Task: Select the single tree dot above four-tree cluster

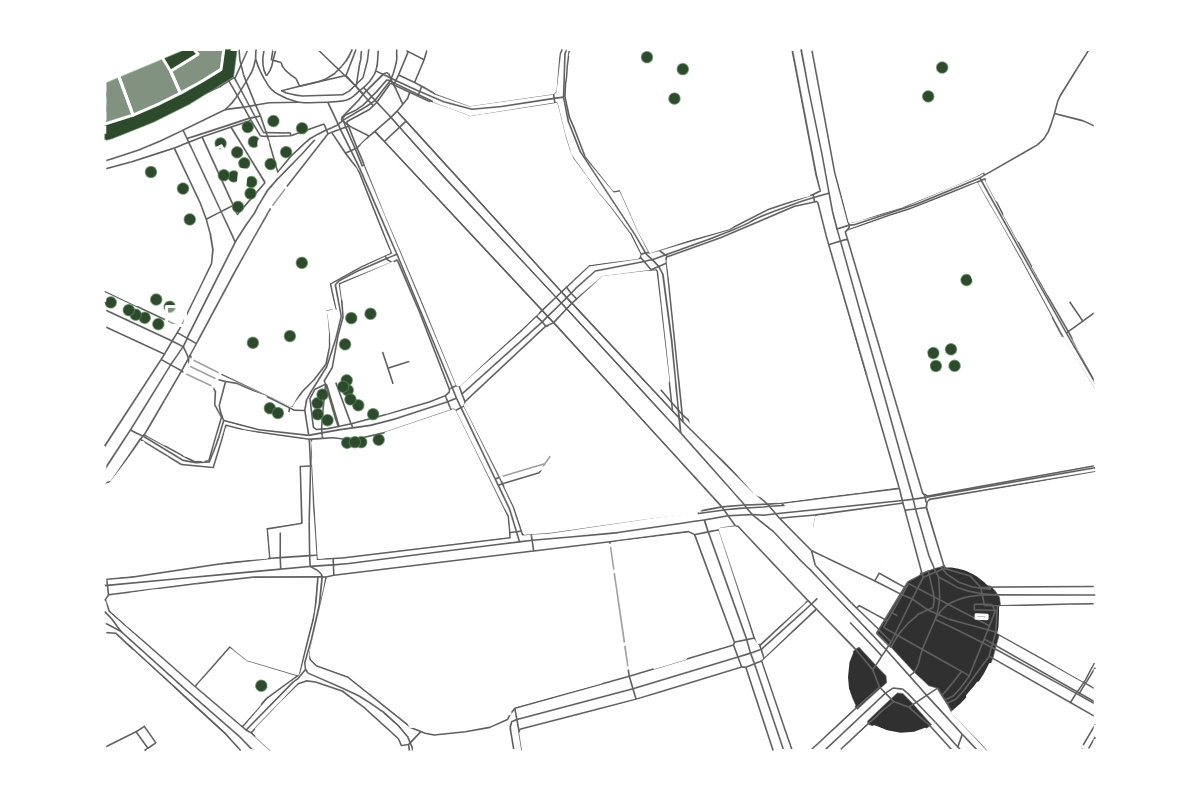Action: (x=966, y=280)
